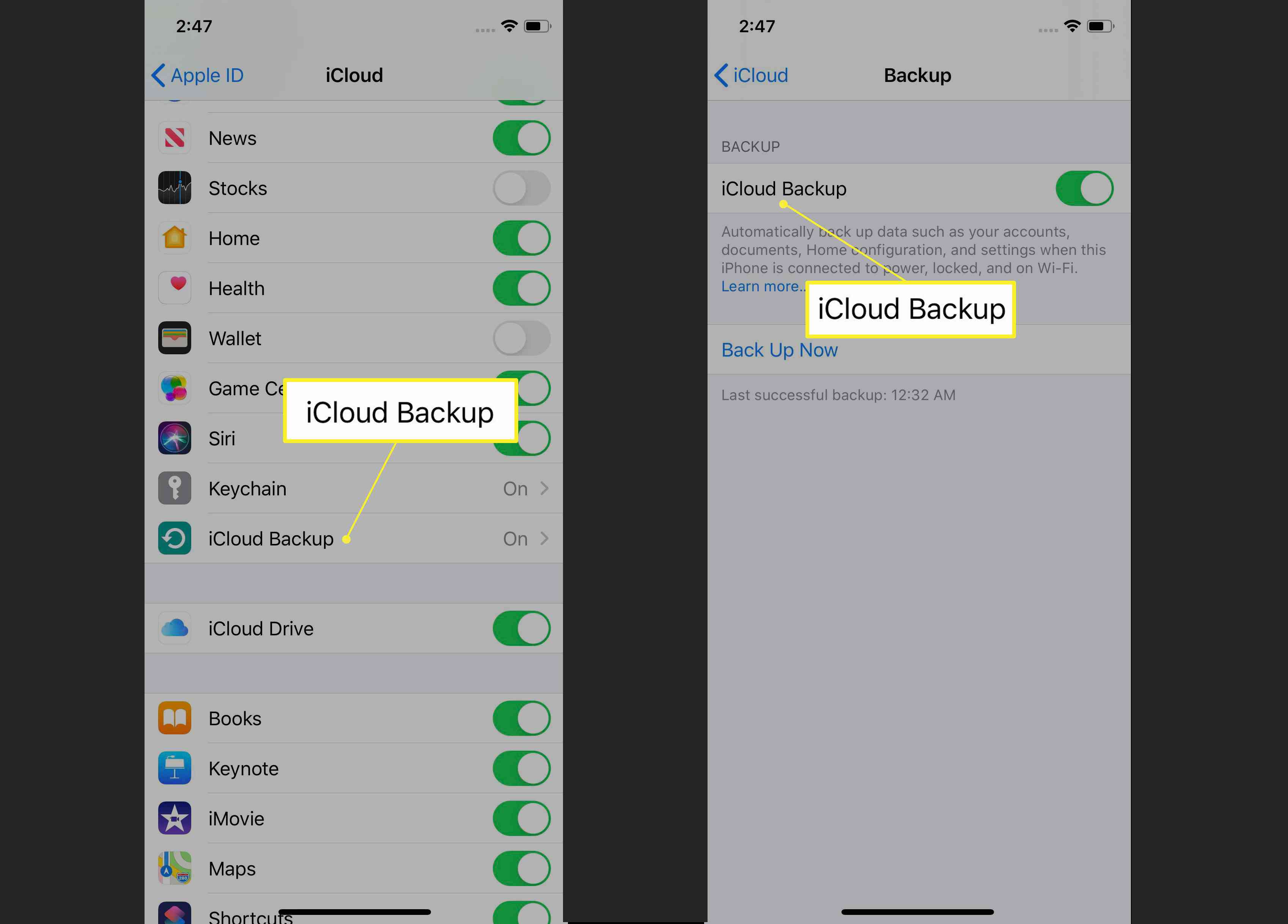Tap the Siri app icon
1288x924 pixels.
pyautogui.click(x=174, y=438)
